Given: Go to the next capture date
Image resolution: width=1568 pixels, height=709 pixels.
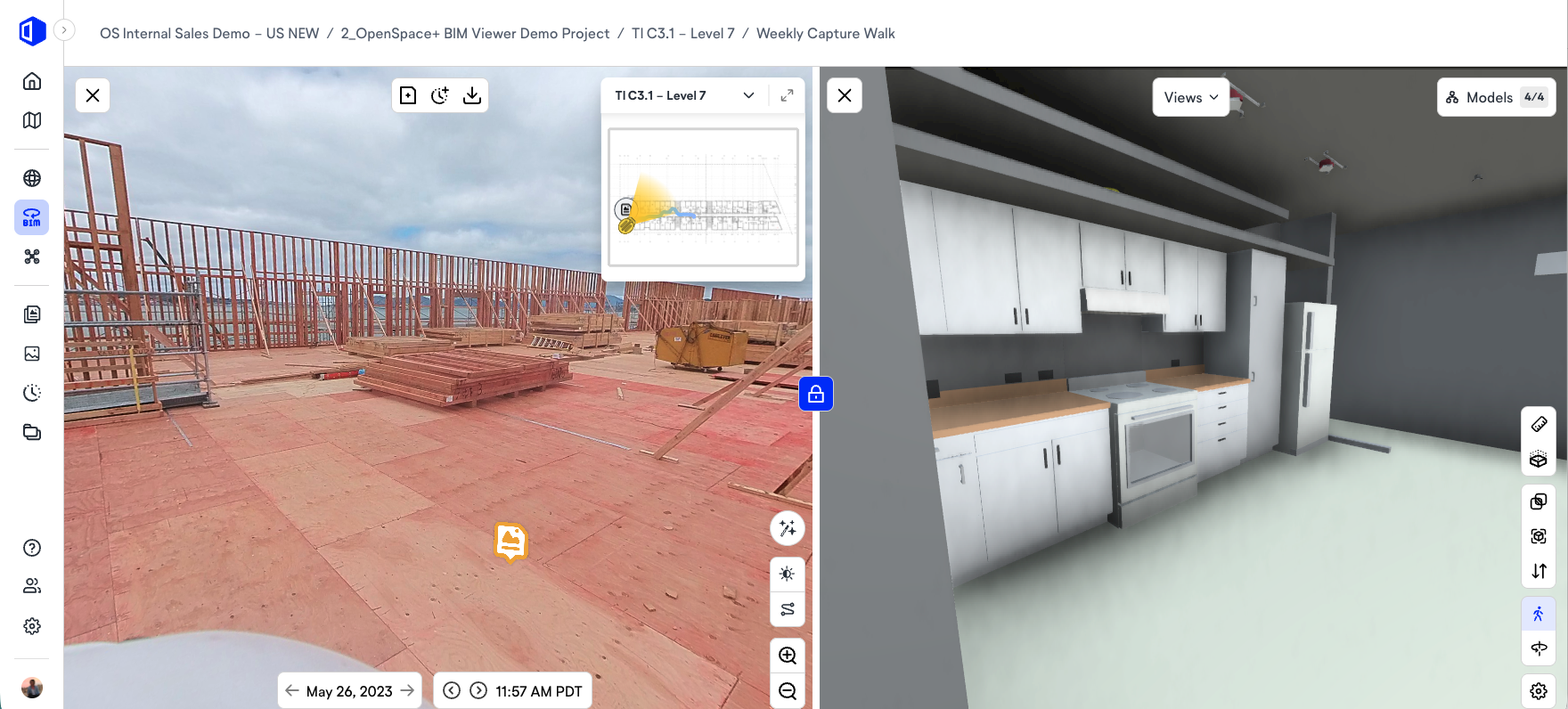Looking at the screenshot, I should coord(407,690).
